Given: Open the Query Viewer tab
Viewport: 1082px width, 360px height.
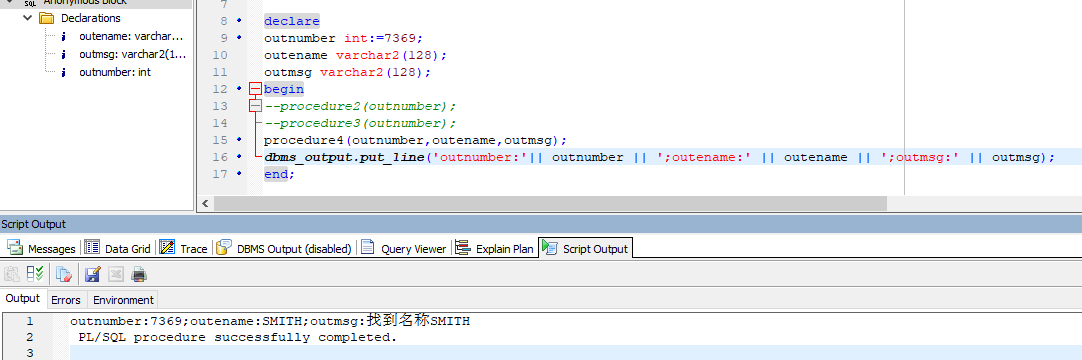Looking at the screenshot, I should click(404, 248).
